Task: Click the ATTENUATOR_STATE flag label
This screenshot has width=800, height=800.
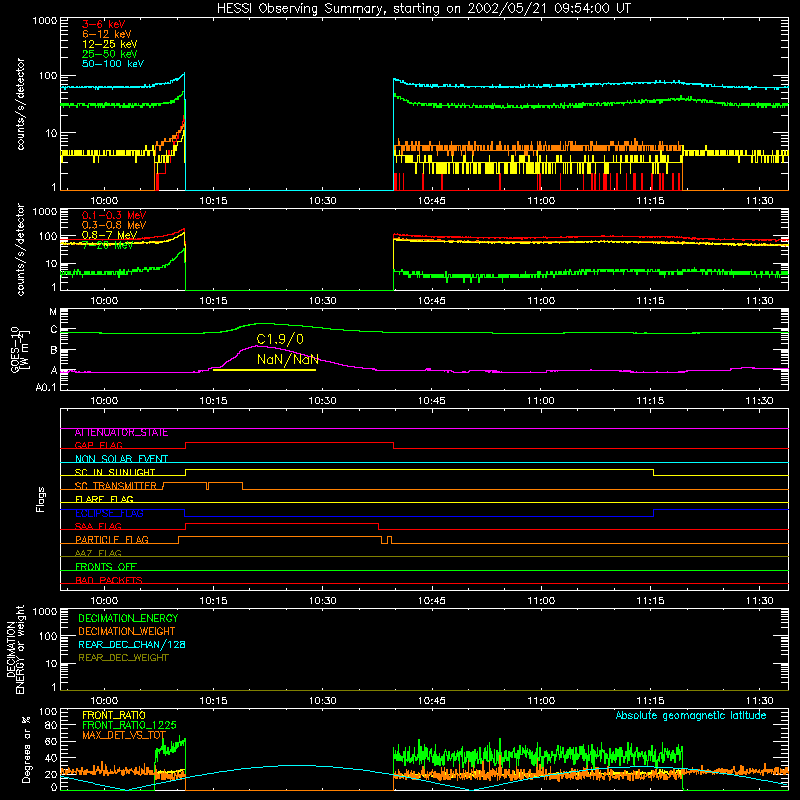Action: click(x=121, y=433)
